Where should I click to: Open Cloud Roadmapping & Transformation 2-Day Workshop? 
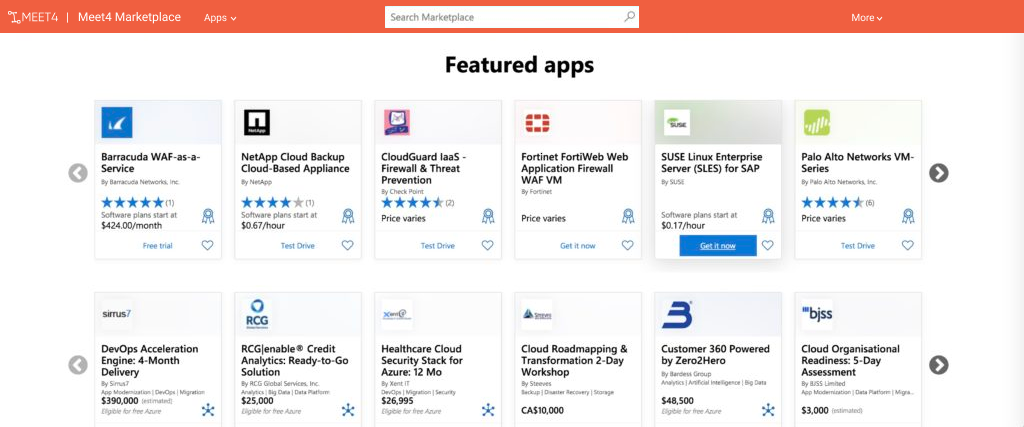pyautogui.click(x=574, y=360)
